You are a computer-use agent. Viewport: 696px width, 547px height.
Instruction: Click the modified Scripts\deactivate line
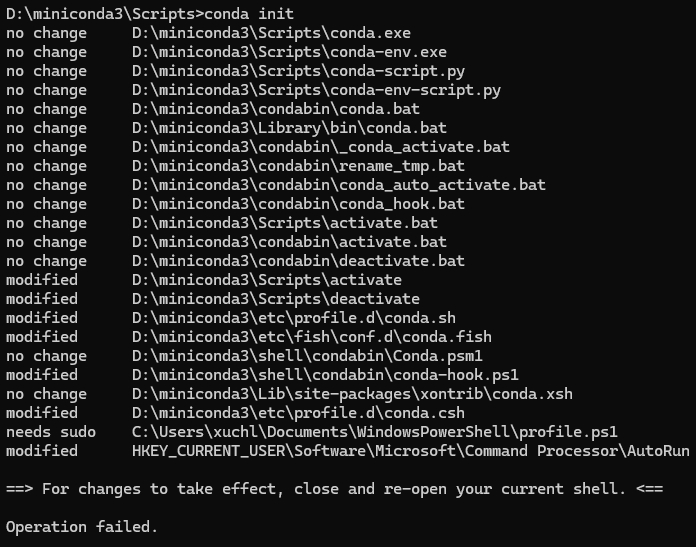click(x=213, y=299)
